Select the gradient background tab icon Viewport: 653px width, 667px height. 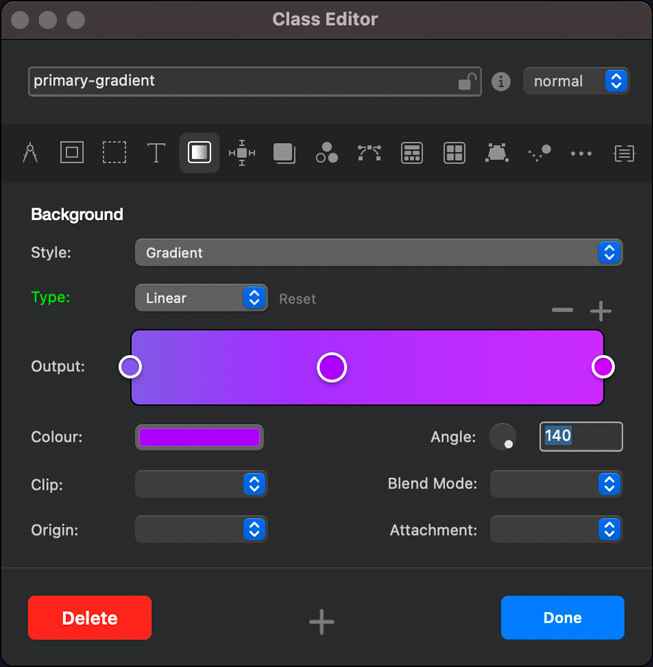(x=199, y=153)
